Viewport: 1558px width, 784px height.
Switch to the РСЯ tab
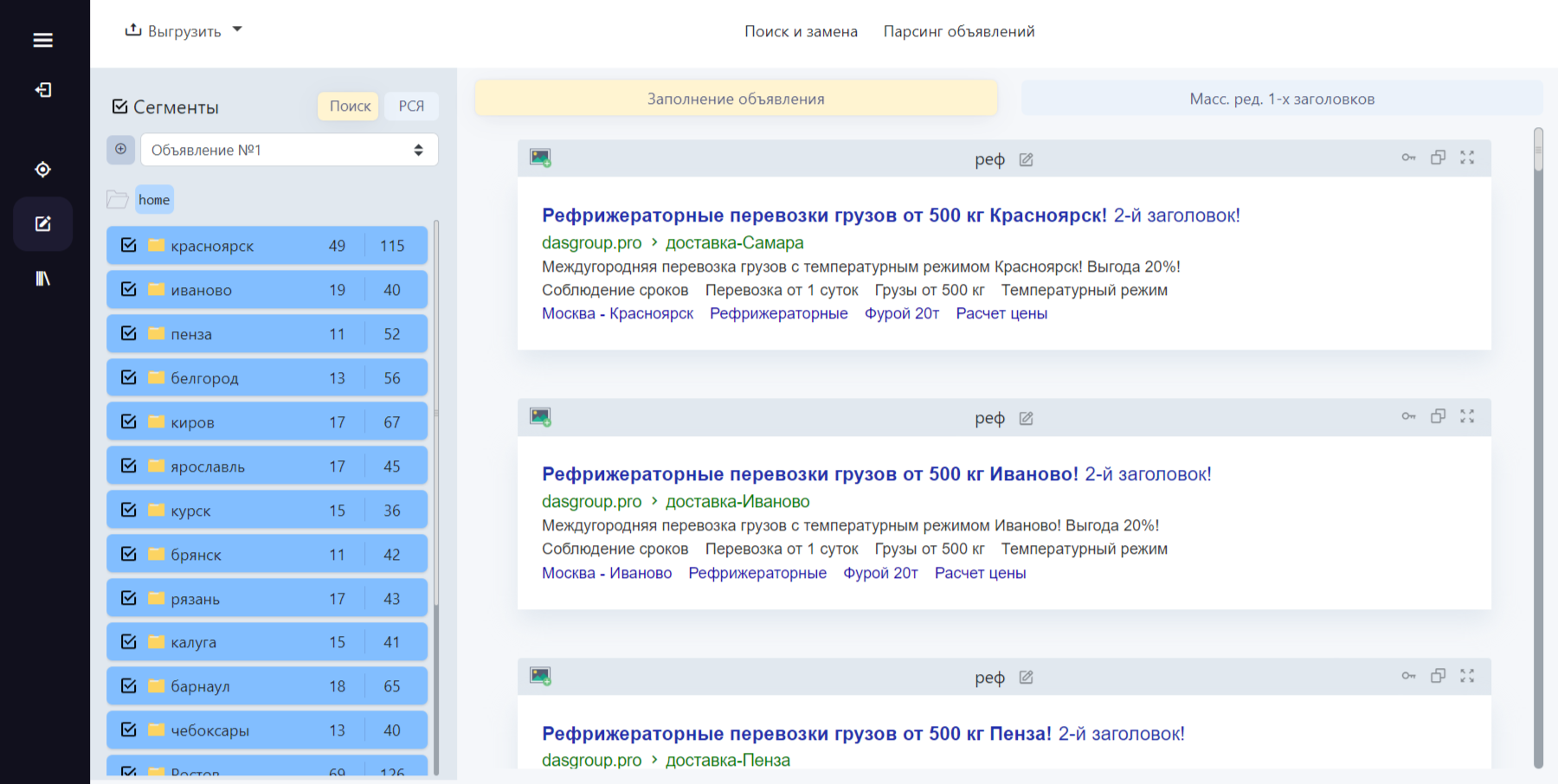click(x=411, y=106)
